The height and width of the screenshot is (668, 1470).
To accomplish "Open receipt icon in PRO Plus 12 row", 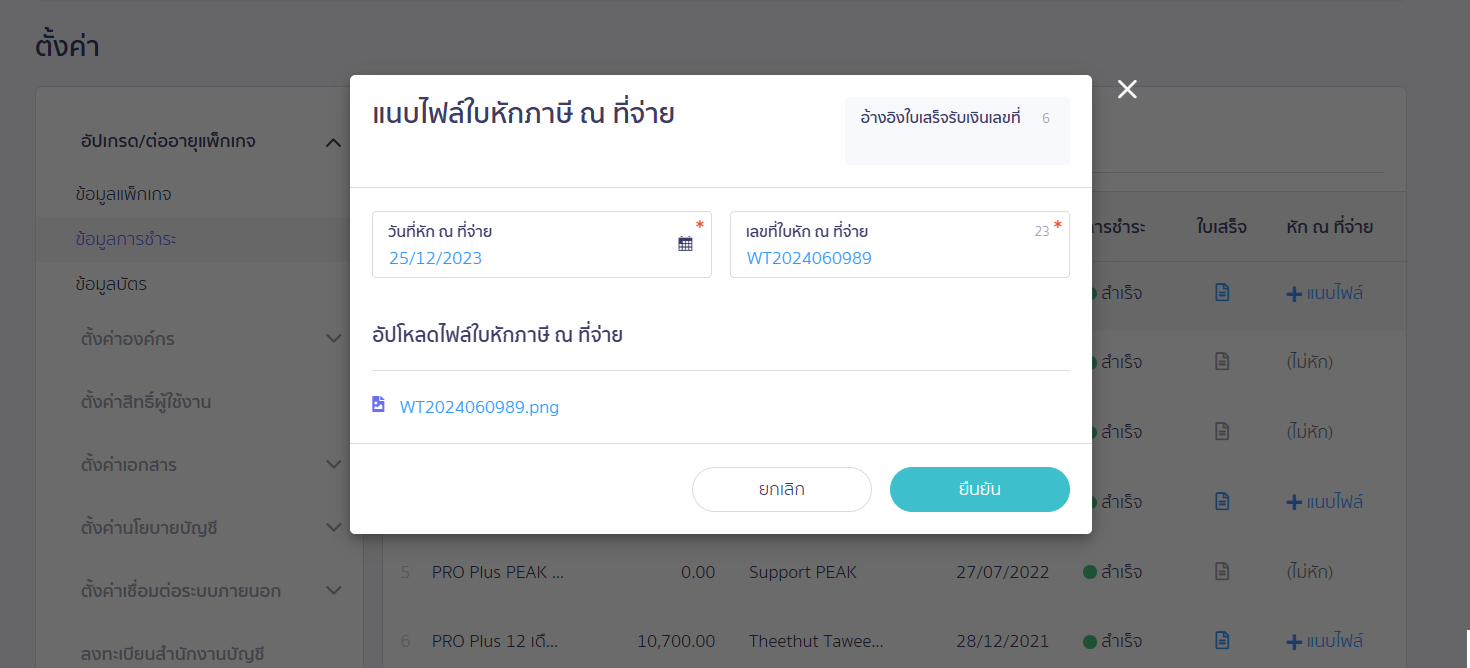I will [x=1221, y=640].
